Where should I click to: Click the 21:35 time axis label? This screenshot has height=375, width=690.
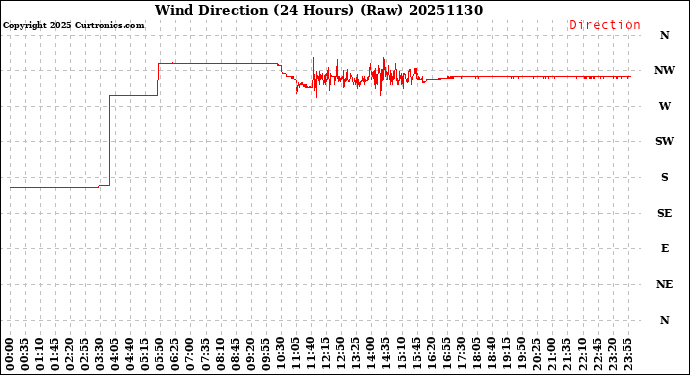[566, 354]
